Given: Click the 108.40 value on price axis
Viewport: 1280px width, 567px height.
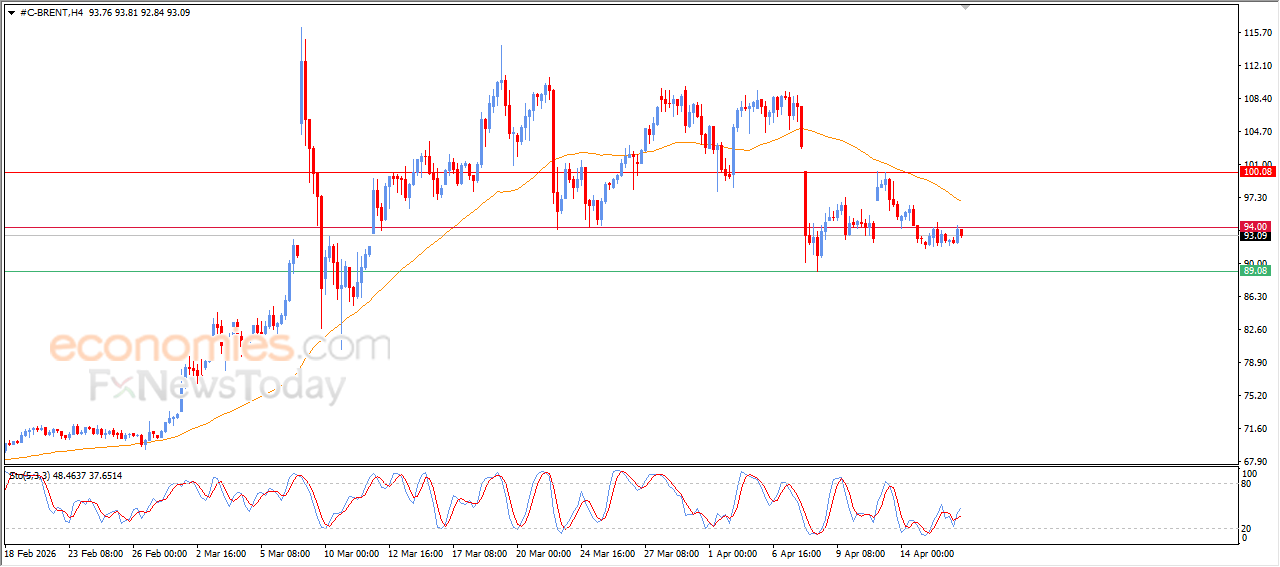Looking at the screenshot, I should 1257,99.
